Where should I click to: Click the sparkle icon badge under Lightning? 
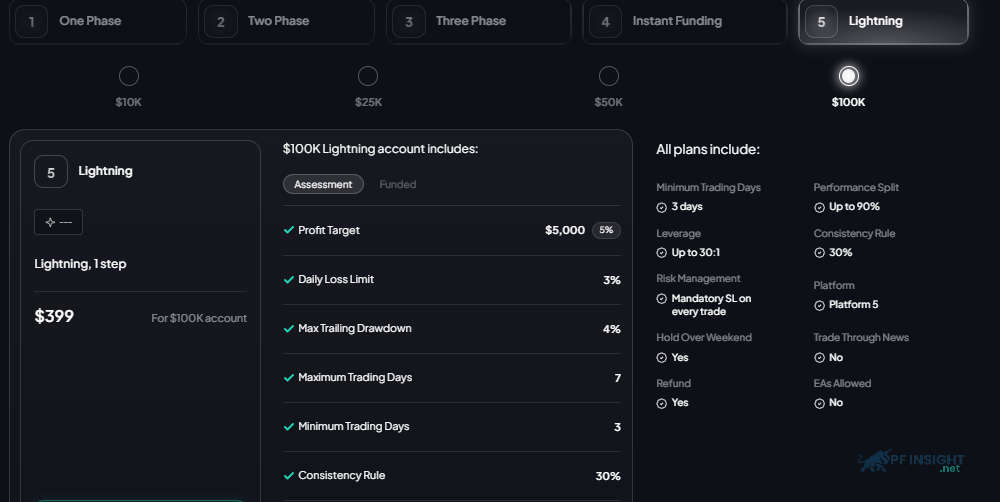click(x=58, y=222)
